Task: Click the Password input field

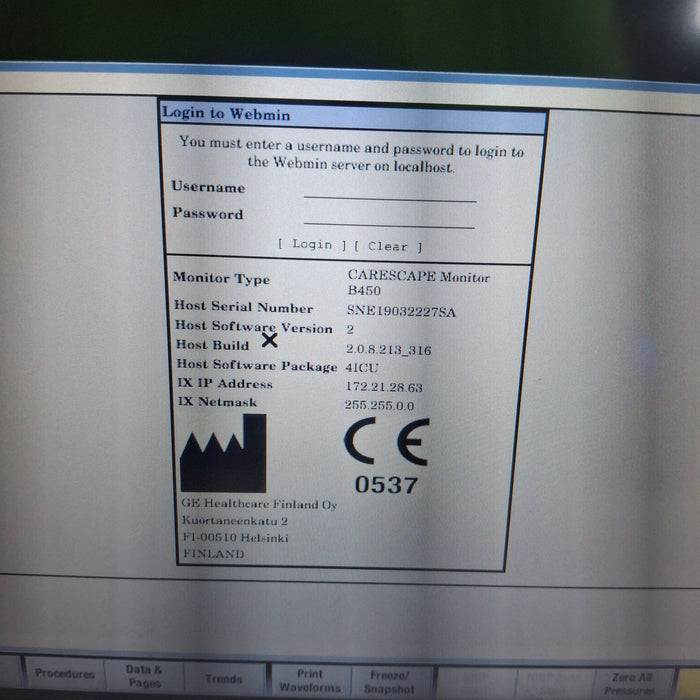Action: 389,219
